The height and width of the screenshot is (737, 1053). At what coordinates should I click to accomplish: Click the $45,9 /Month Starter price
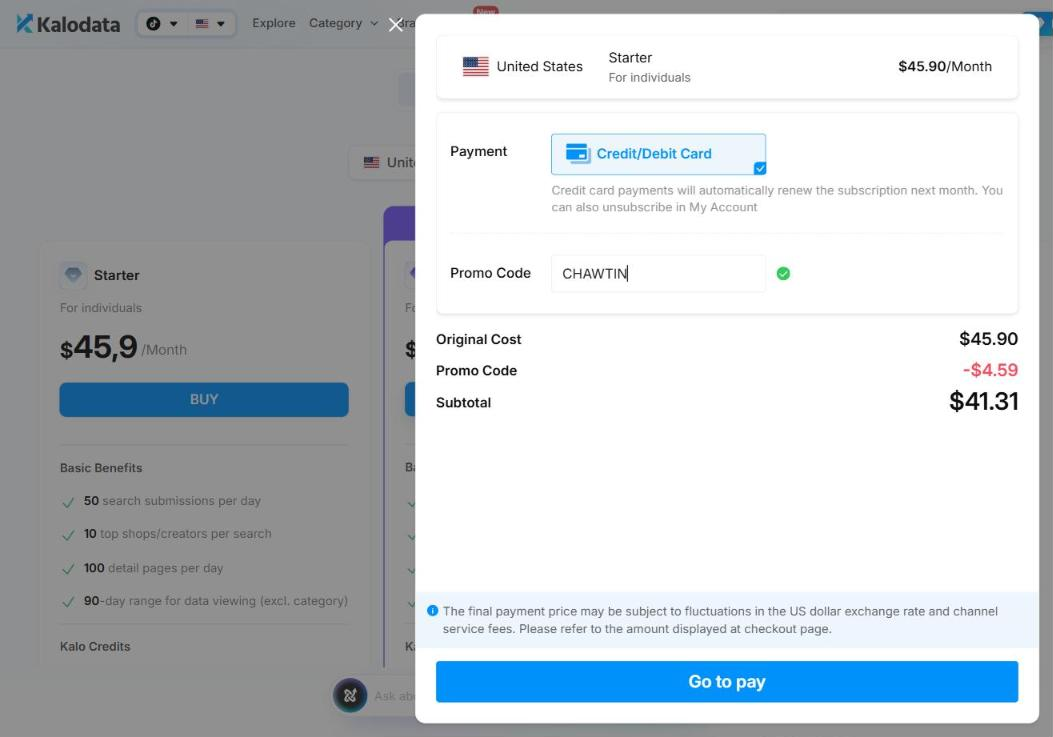[x=123, y=348]
